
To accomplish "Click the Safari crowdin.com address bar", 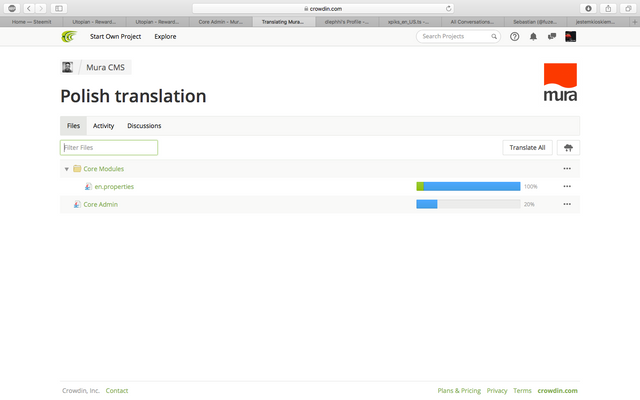I will [x=323, y=9].
